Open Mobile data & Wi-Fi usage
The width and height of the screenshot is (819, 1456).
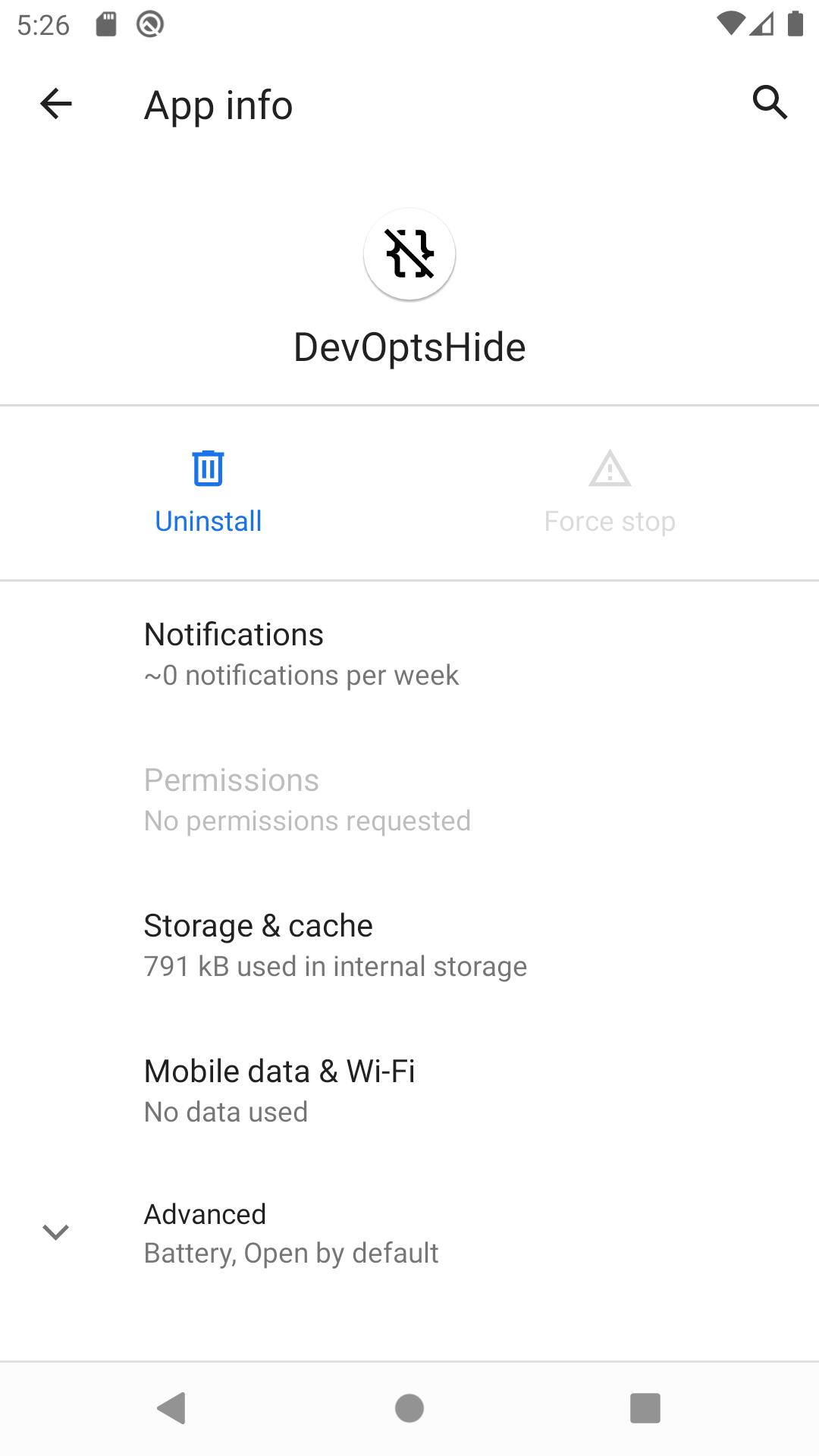pyautogui.click(x=409, y=1090)
